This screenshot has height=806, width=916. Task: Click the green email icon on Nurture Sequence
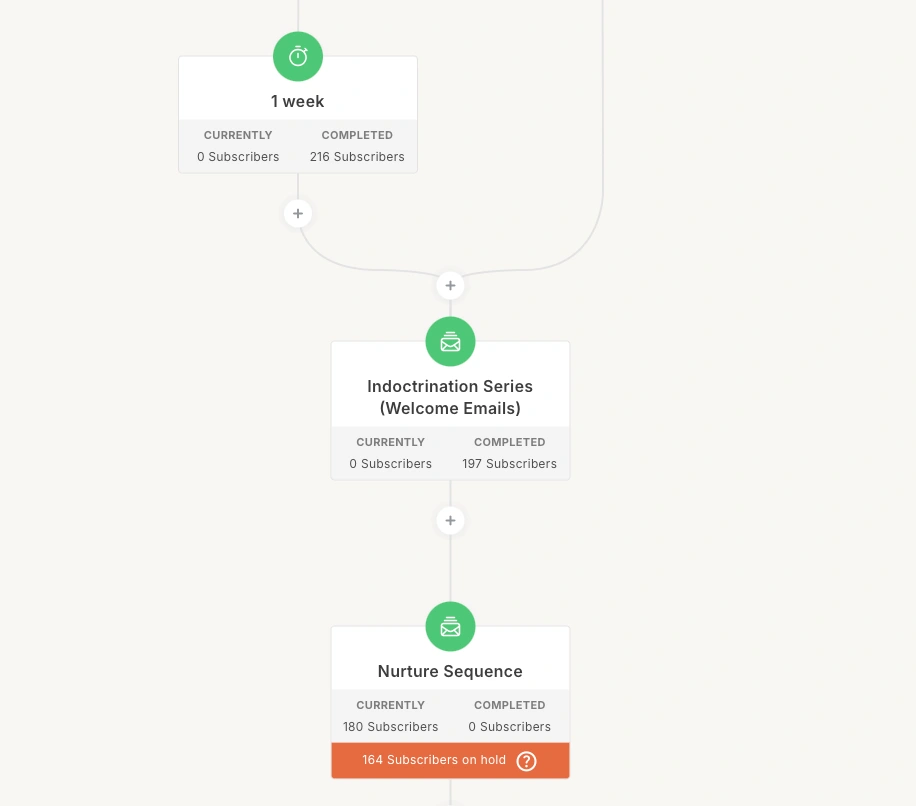[x=450, y=627]
